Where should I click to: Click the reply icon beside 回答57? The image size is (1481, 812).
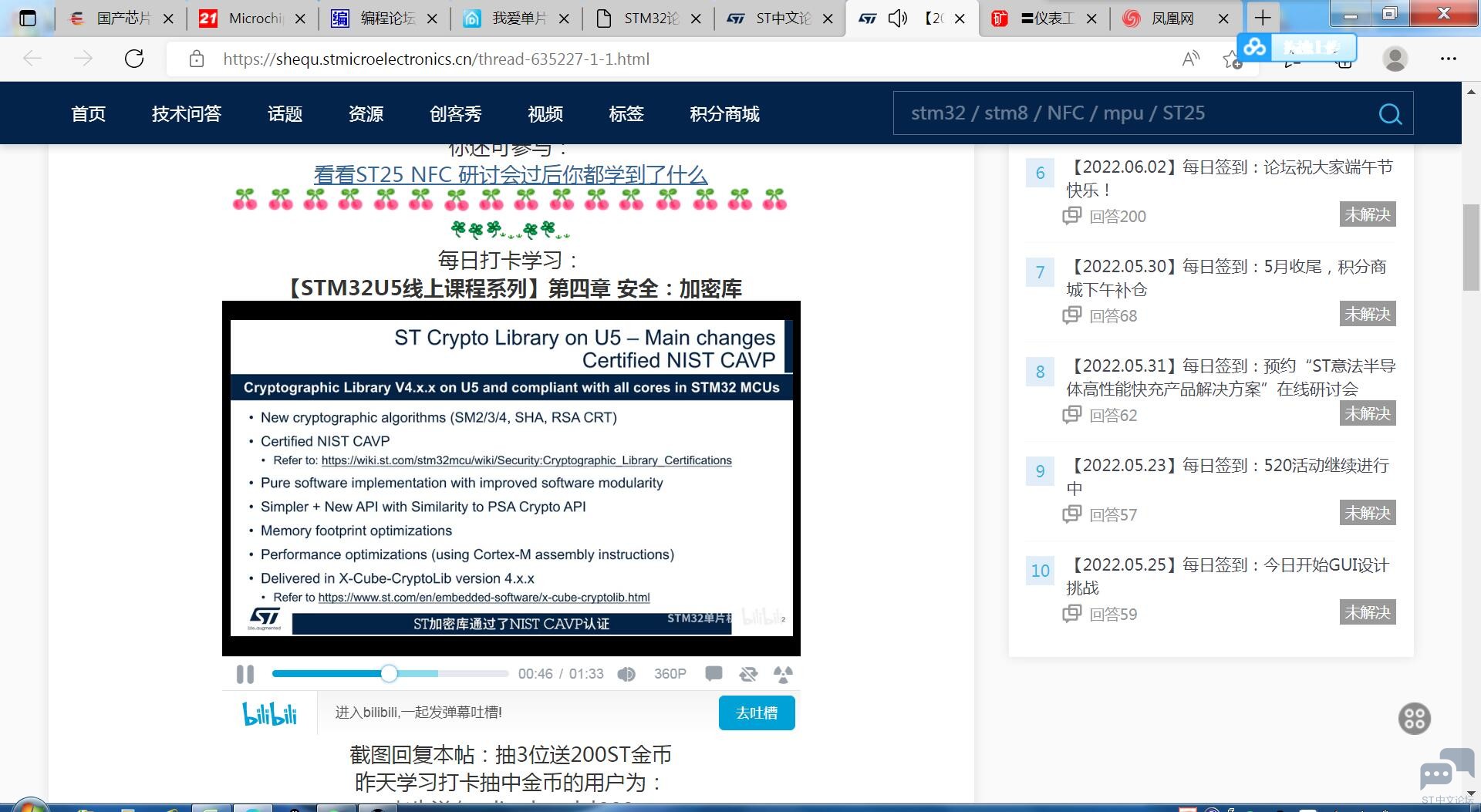click(x=1071, y=514)
